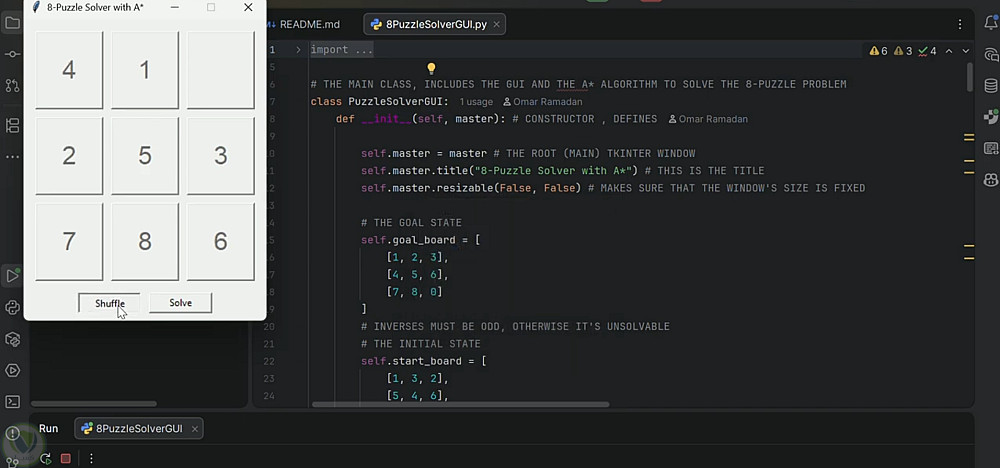Click puzzle tile 6
This screenshot has height=468, width=1000.
(x=221, y=242)
